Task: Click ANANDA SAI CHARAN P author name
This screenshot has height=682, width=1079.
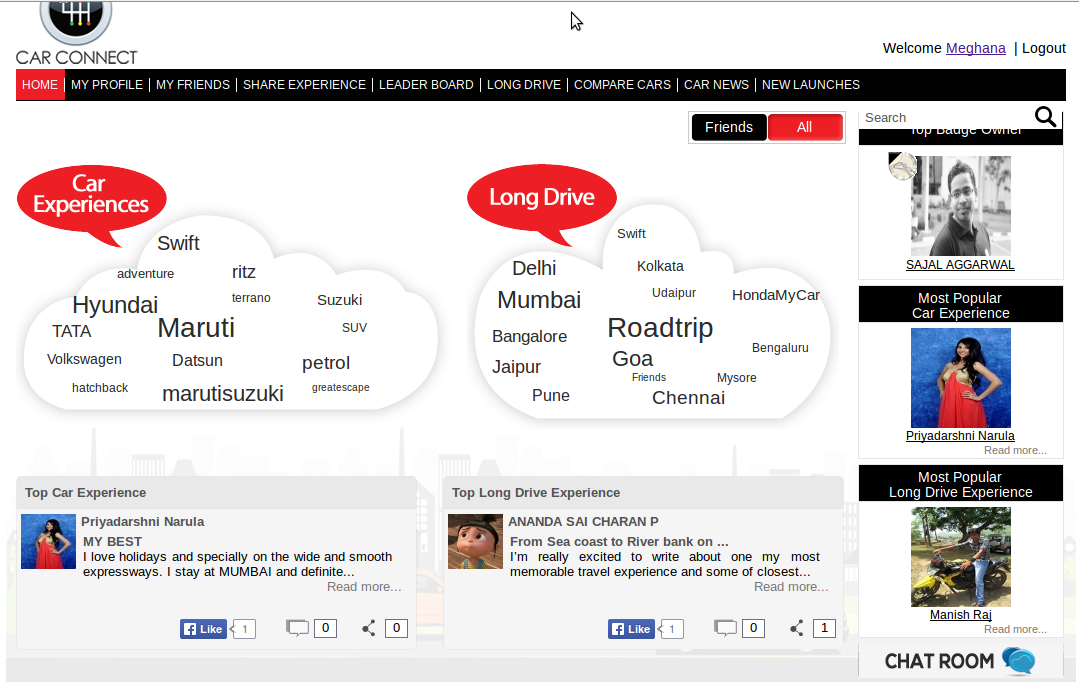Action: click(584, 522)
